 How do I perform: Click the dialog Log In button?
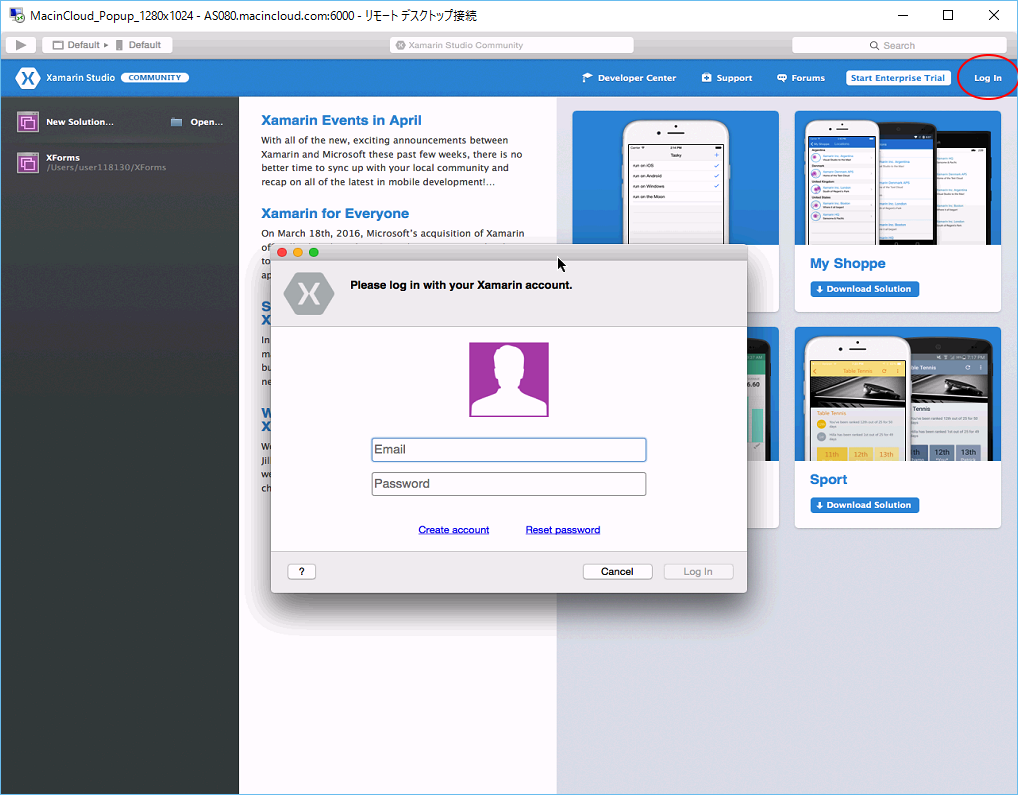click(698, 572)
